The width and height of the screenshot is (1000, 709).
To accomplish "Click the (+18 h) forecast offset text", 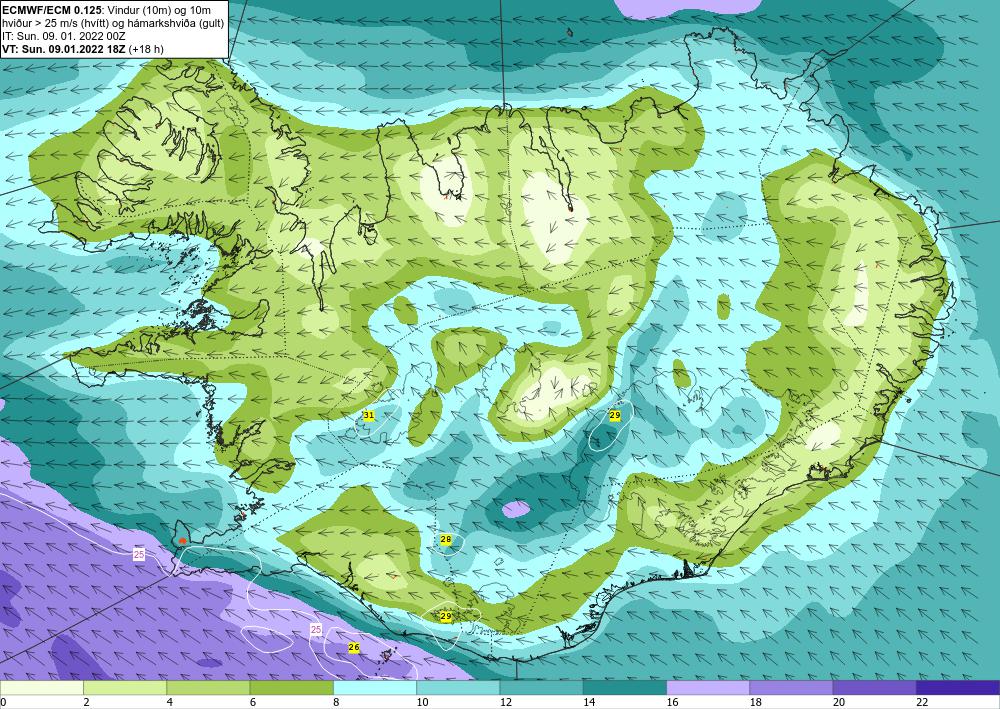I will tap(146, 49).
